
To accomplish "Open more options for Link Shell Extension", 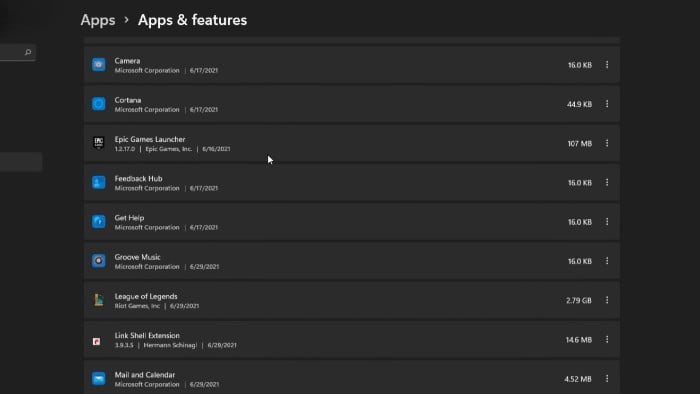I will click(x=607, y=340).
